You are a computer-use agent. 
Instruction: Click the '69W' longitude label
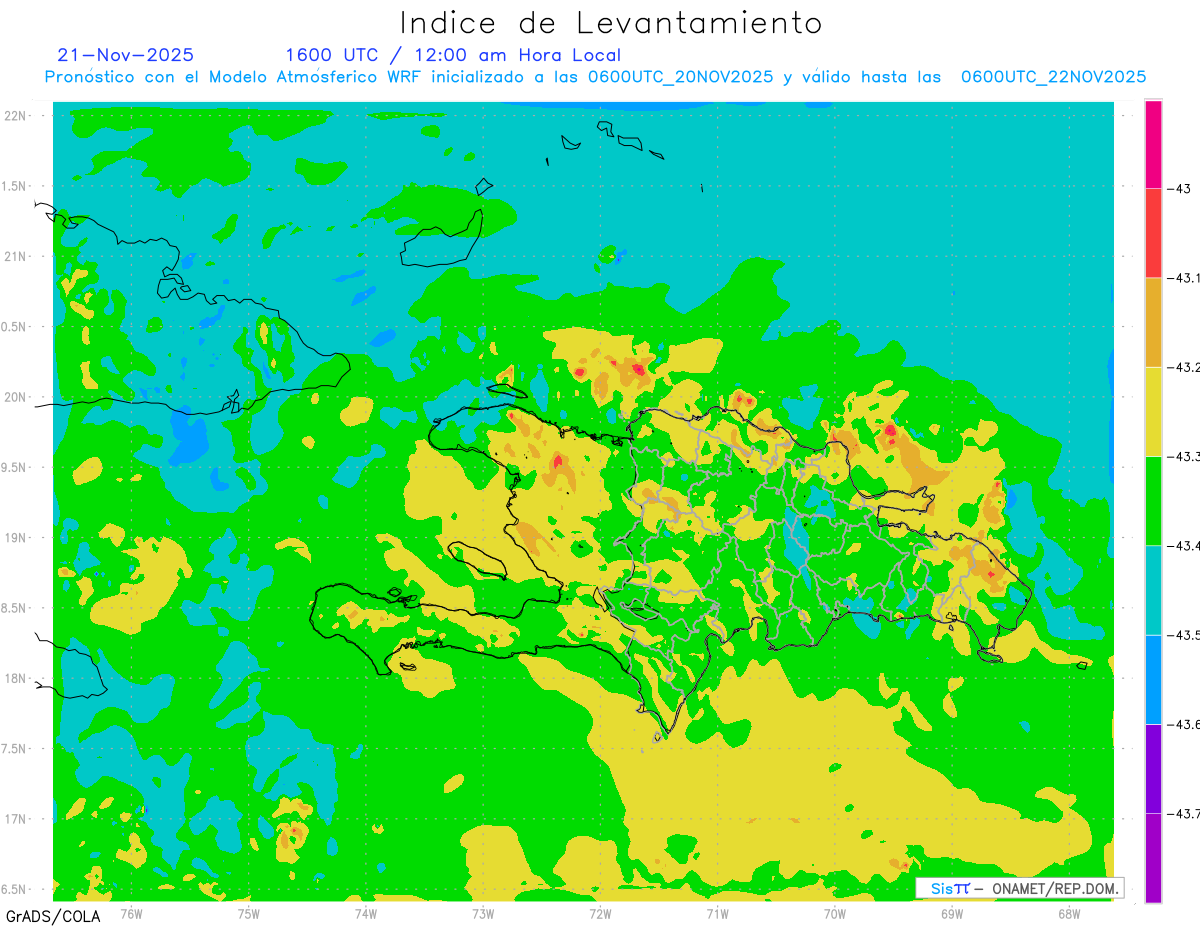(952, 913)
